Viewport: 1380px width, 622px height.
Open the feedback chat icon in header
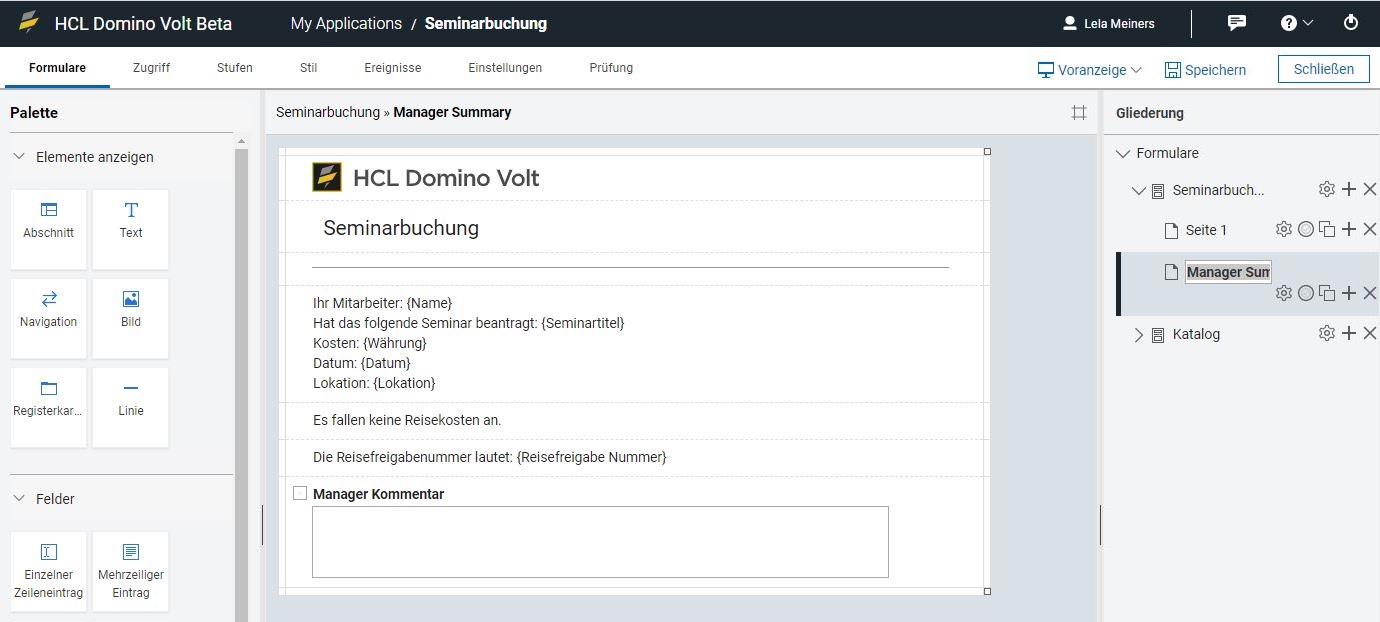[1237, 23]
